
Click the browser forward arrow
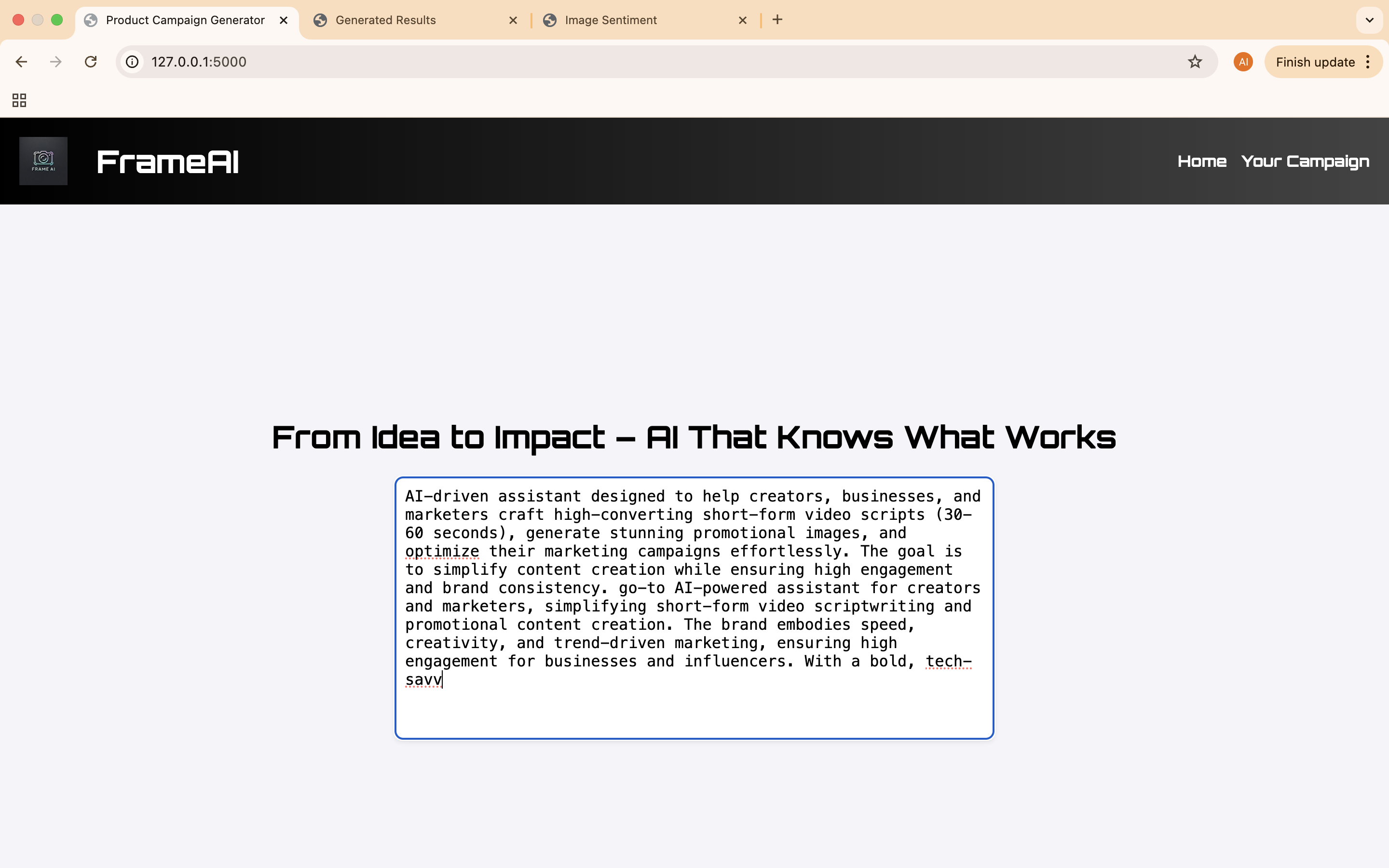pyautogui.click(x=55, y=62)
